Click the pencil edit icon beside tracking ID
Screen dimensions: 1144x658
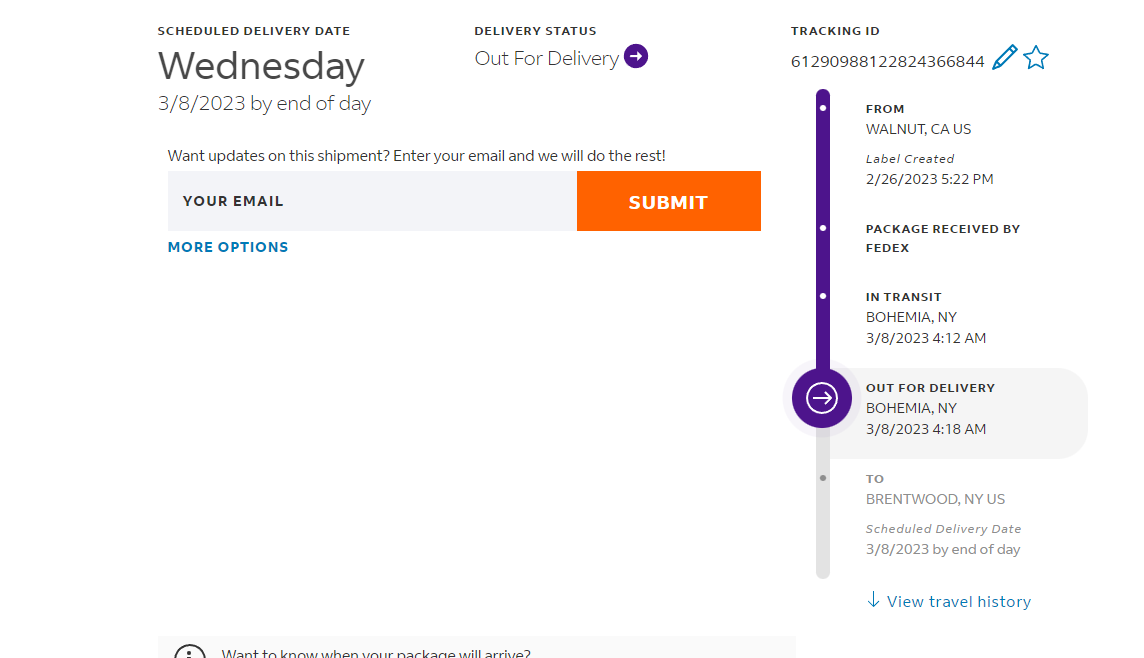1005,58
